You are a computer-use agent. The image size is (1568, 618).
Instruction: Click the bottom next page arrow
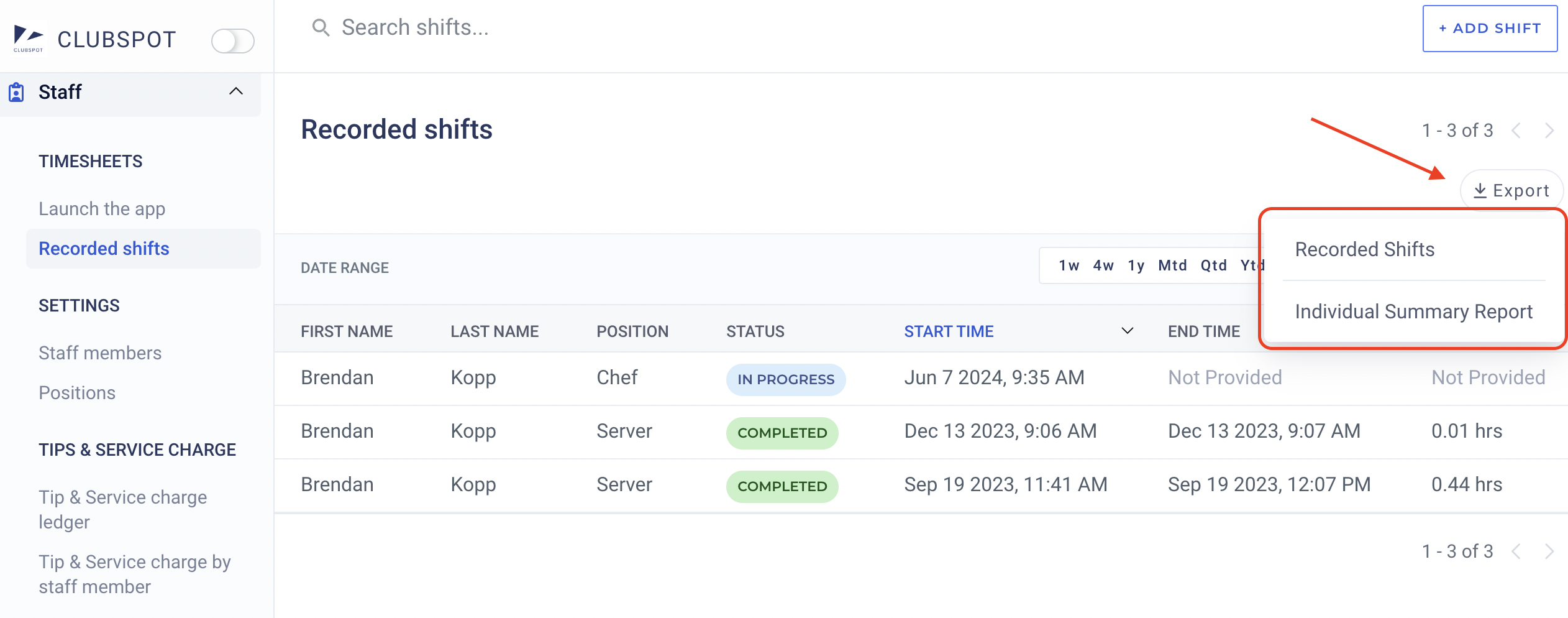coord(1549,551)
